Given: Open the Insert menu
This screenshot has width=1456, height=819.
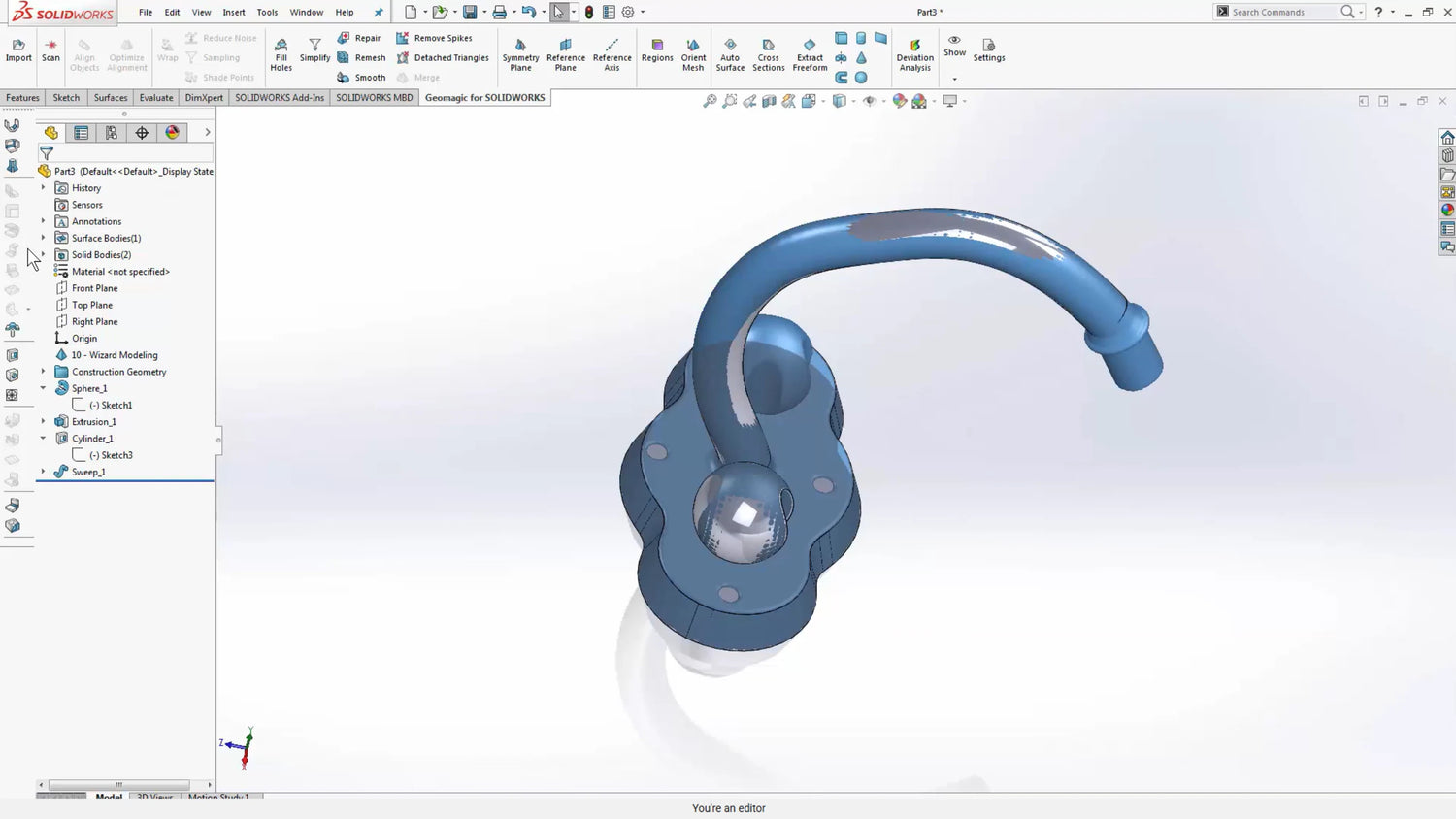Looking at the screenshot, I should point(234,13).
